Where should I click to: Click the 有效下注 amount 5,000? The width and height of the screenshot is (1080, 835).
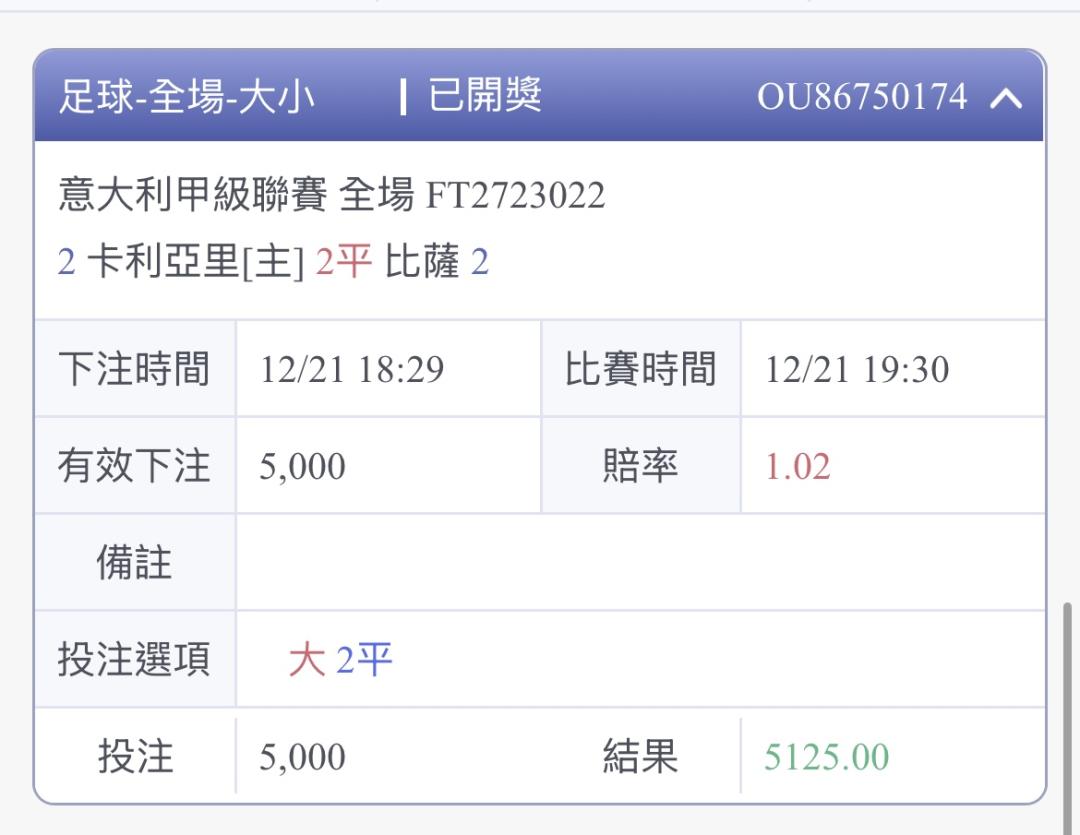(x=302, y=467)
